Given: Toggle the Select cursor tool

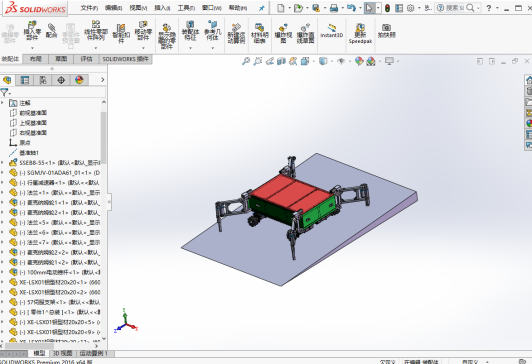Looking at the screenshot, I should pyautogui.click(x=369, y=8).
